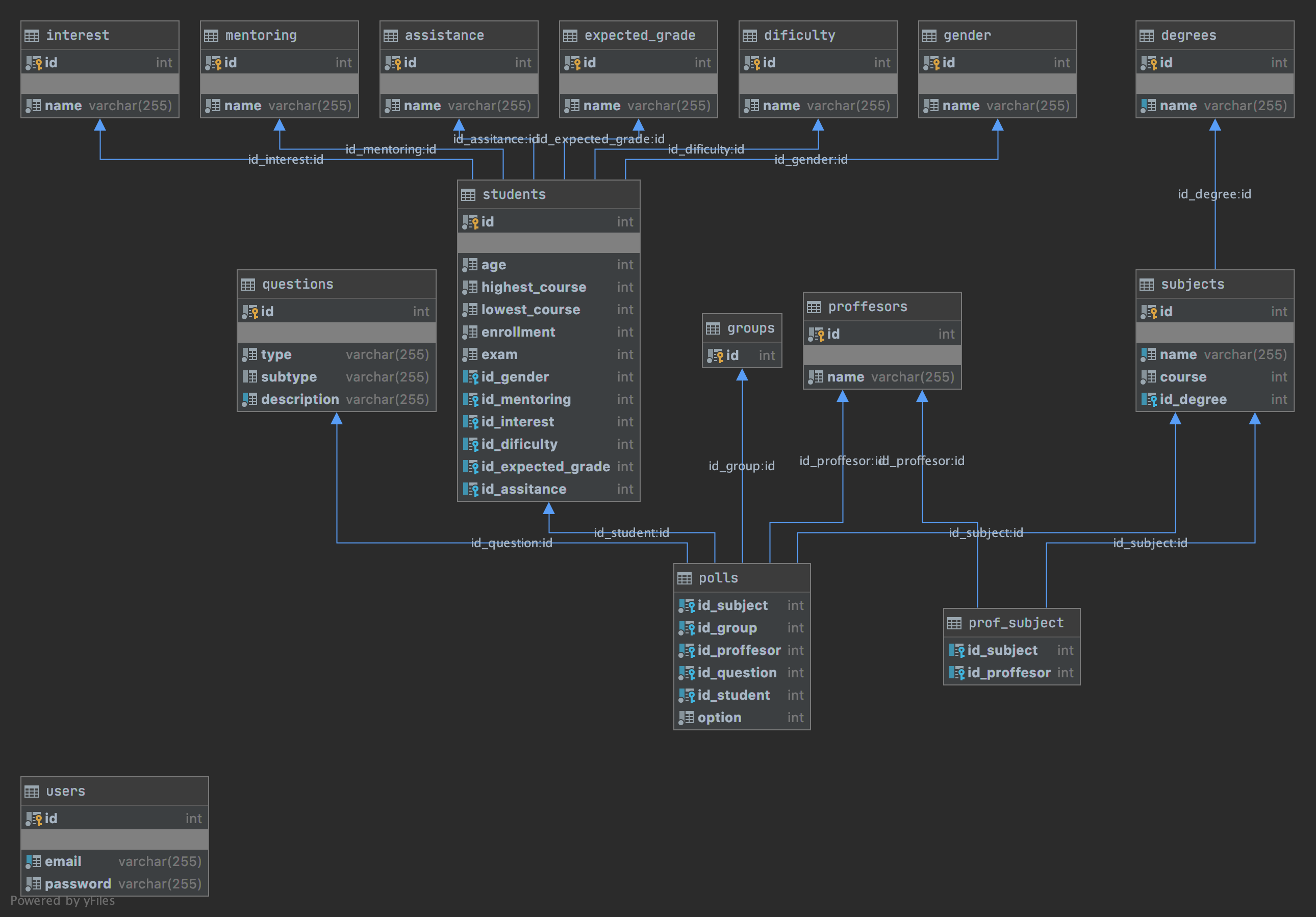Select the enrollment column in students
The height and width of the screenshot is (917, 1316).
click(548, 332)
